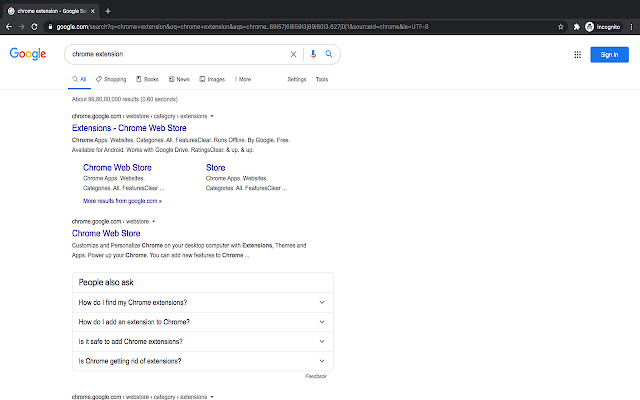Open dropdown arrow beside chrome.google.com › webstore

point(153,222)
